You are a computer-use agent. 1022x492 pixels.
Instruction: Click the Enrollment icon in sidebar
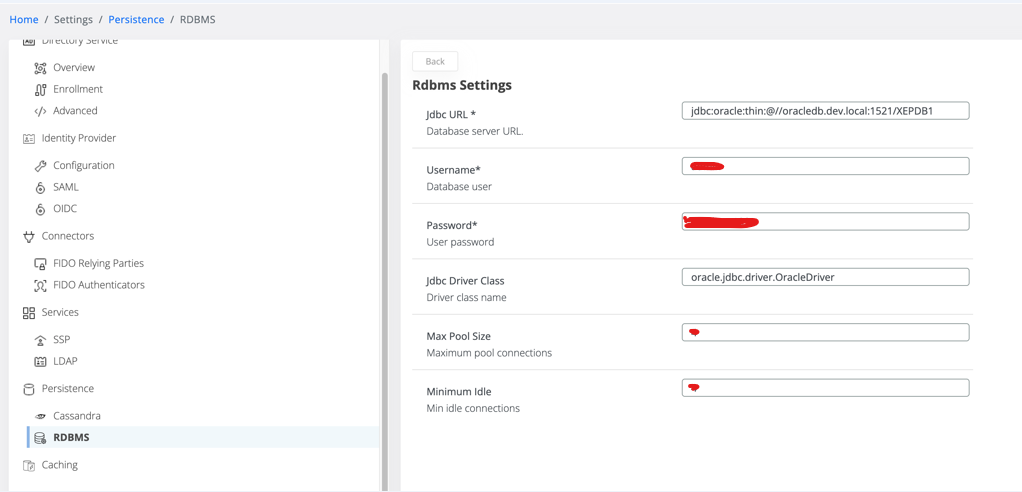tap(40, 90)
